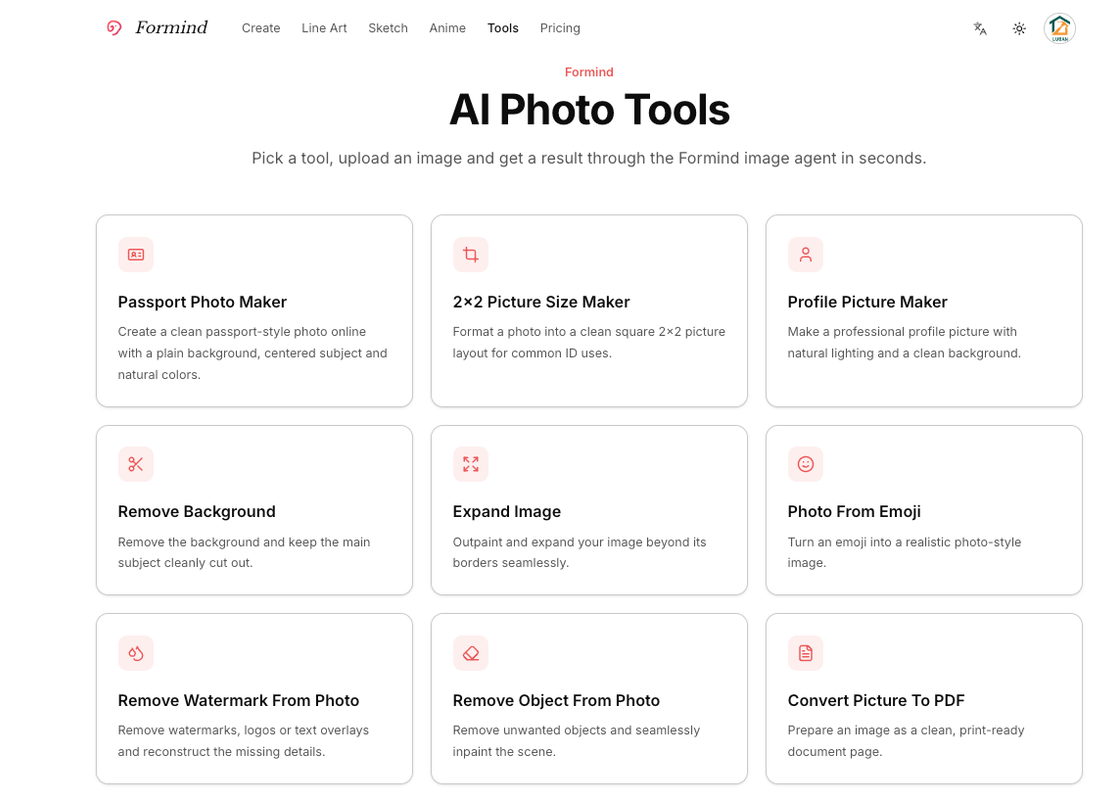Screen dimensions: 1116x800
Task: Click the Formind wordmark in header
Action: 172,28
